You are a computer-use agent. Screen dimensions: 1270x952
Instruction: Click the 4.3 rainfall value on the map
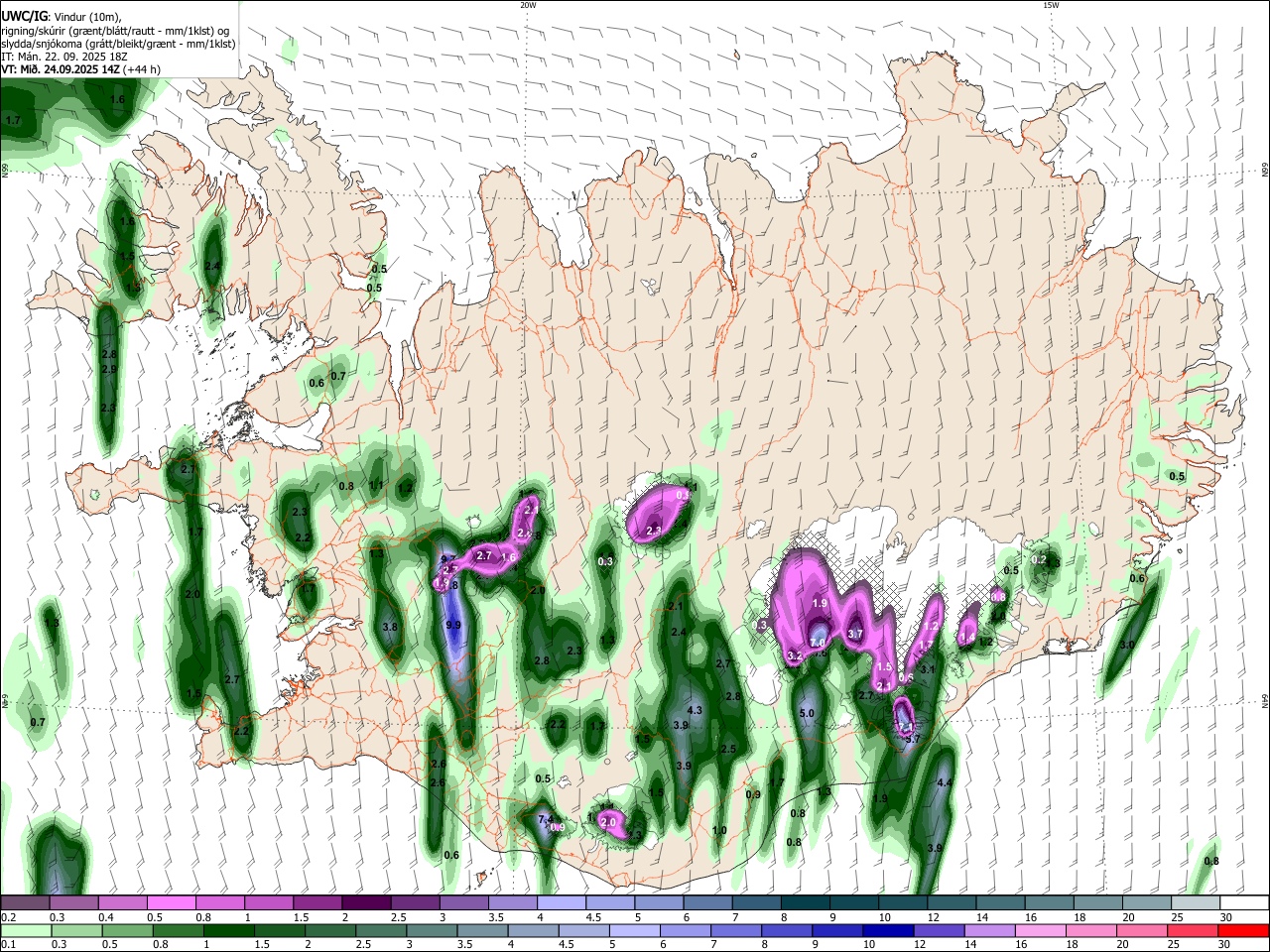pyautogui.click(x=695, y=710)
